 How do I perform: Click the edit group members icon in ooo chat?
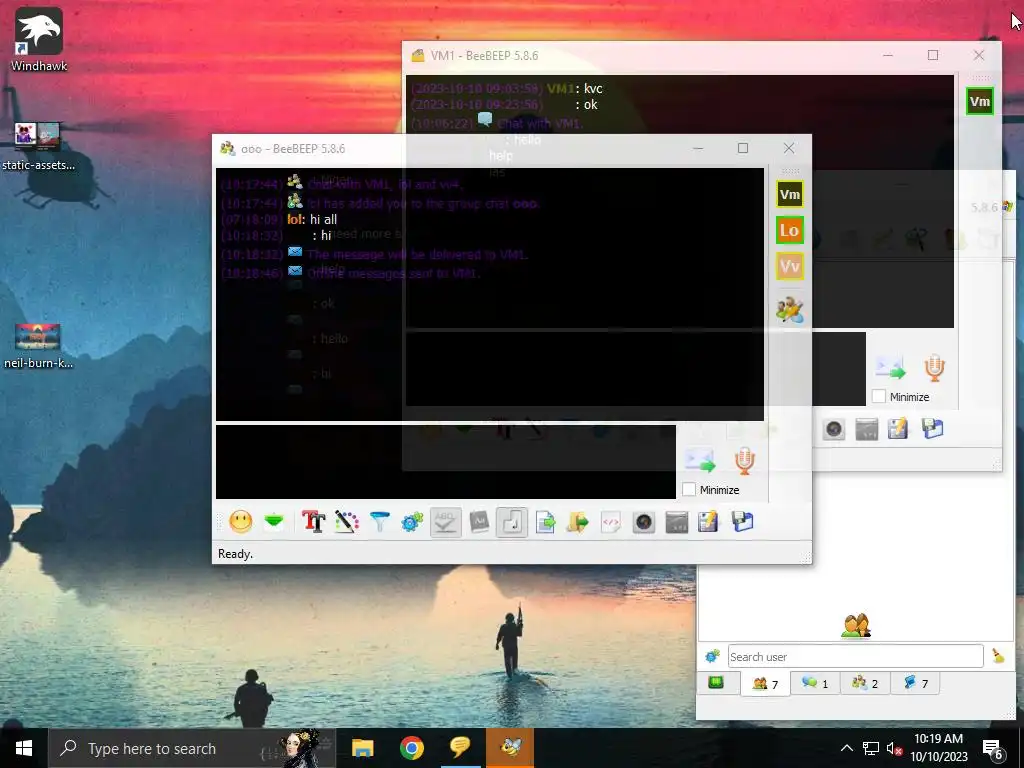pyautogui.click(x=790, y=310)
